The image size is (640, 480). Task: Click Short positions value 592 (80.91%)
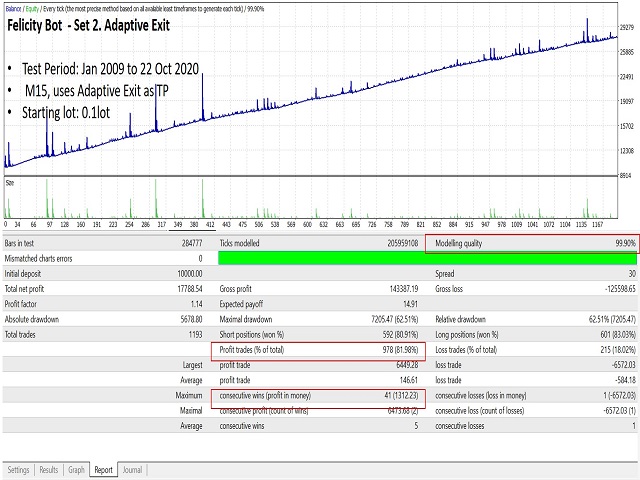tap(400, 335)
